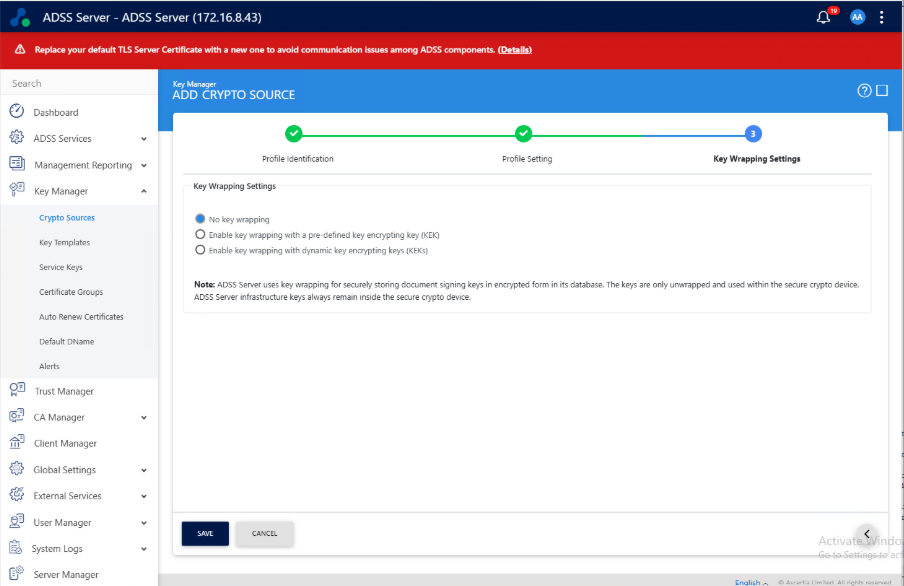Viewport: 904px width, 586px height.
Task: Click the External Services icon
Action: point(17,494)
